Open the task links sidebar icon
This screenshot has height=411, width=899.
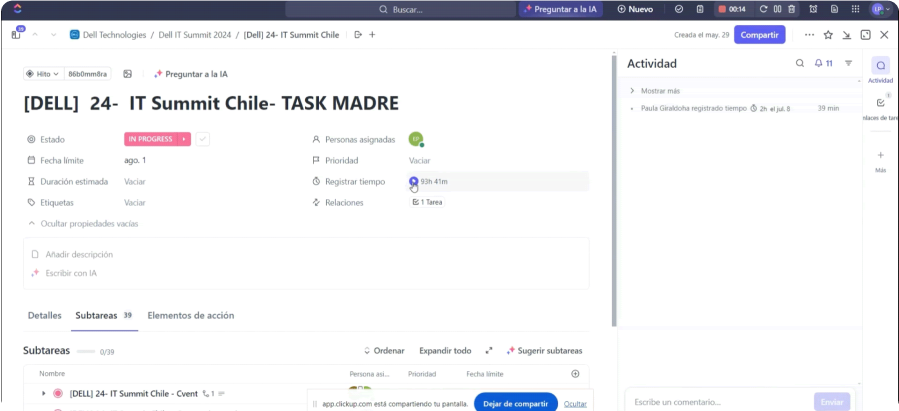tap(881, 103)
